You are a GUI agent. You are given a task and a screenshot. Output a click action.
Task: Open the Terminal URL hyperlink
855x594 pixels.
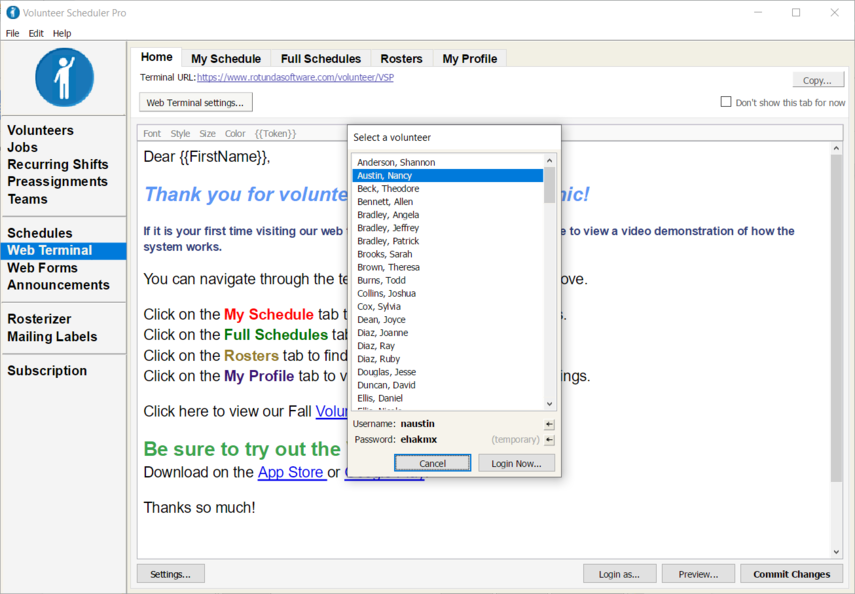click(x=295, y=77)
